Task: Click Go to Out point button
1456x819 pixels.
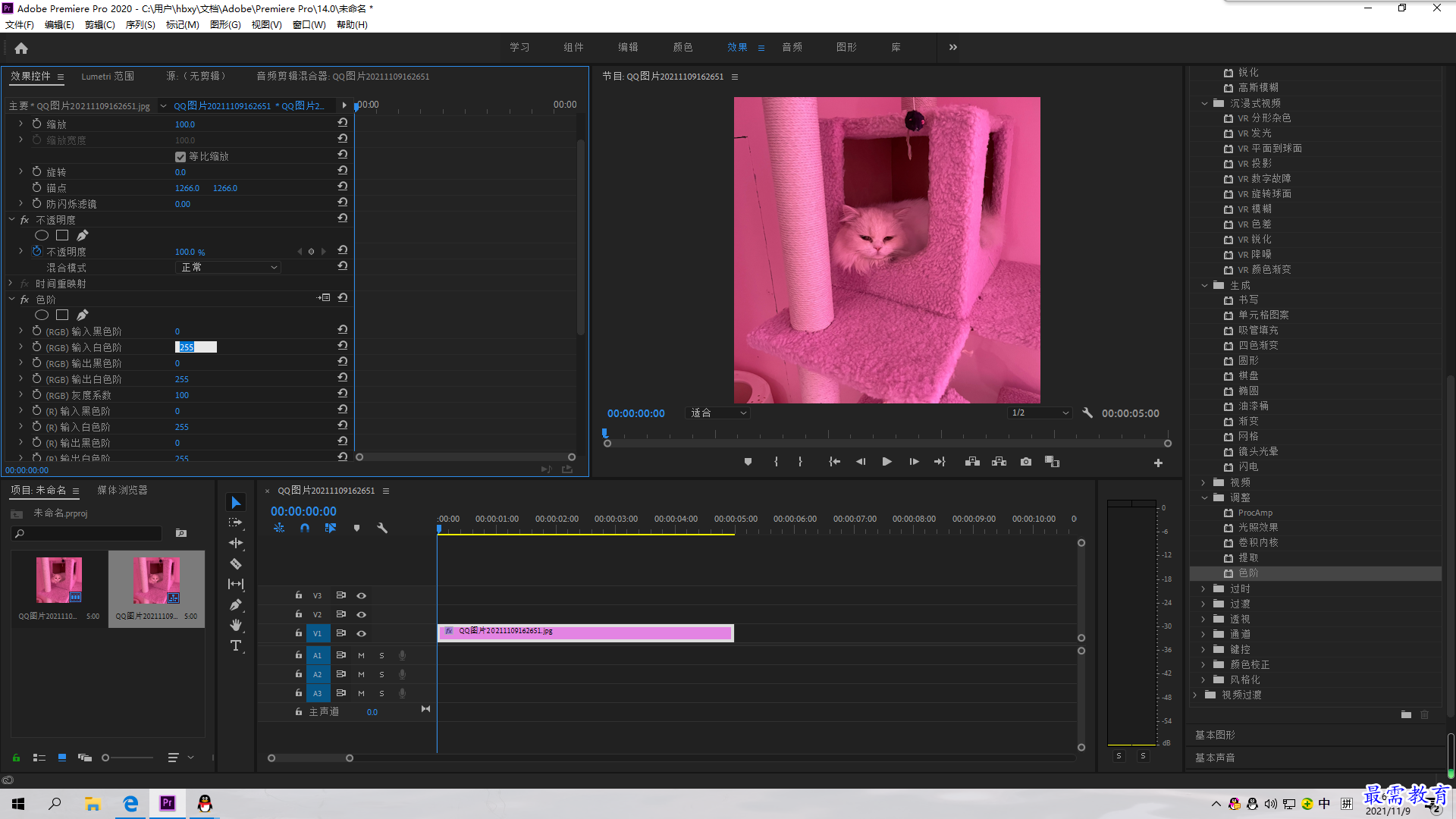Action: [940, 462]
